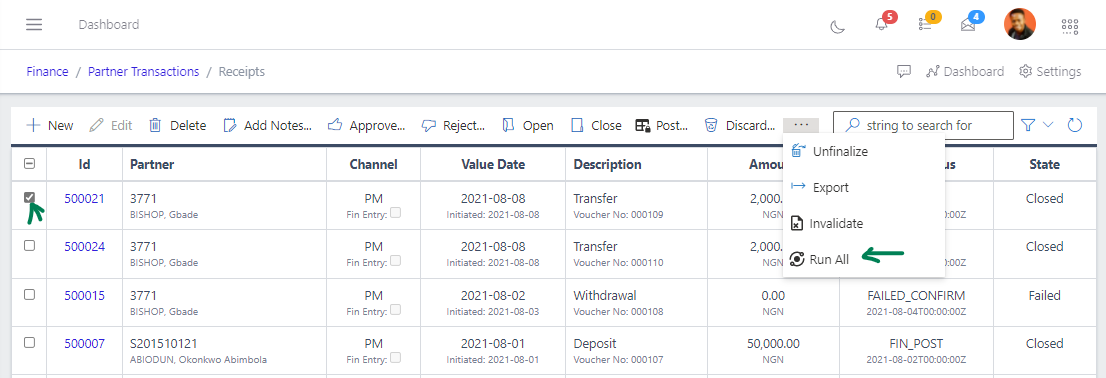Open notifications bell with 5 alerts
1106x378 pixels.
pos(881,25)
